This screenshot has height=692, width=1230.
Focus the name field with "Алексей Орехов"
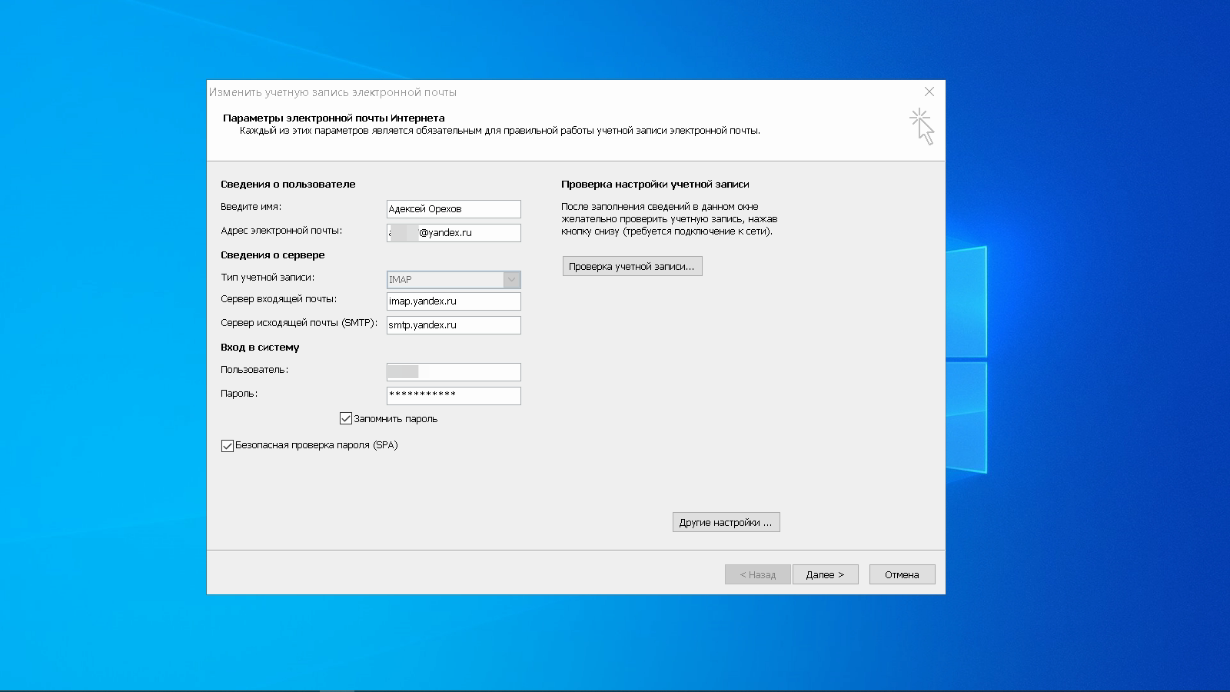453,209
